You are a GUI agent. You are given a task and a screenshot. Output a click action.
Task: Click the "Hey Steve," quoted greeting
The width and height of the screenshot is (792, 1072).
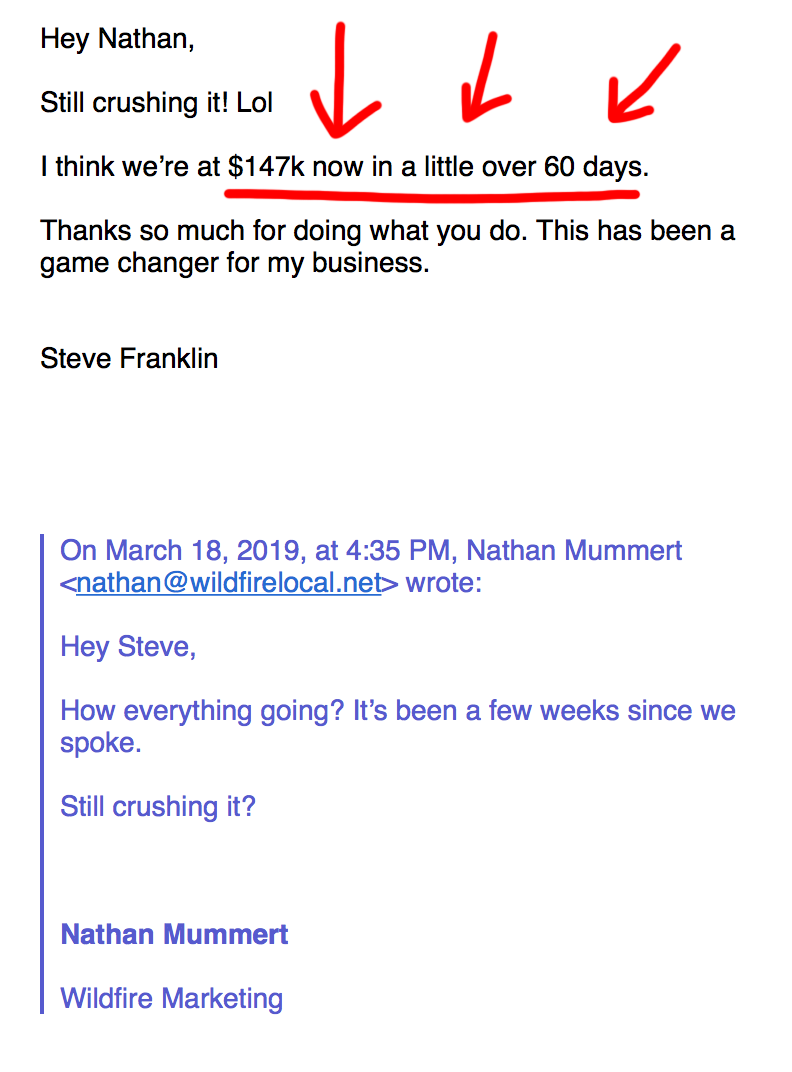[128, 647]
